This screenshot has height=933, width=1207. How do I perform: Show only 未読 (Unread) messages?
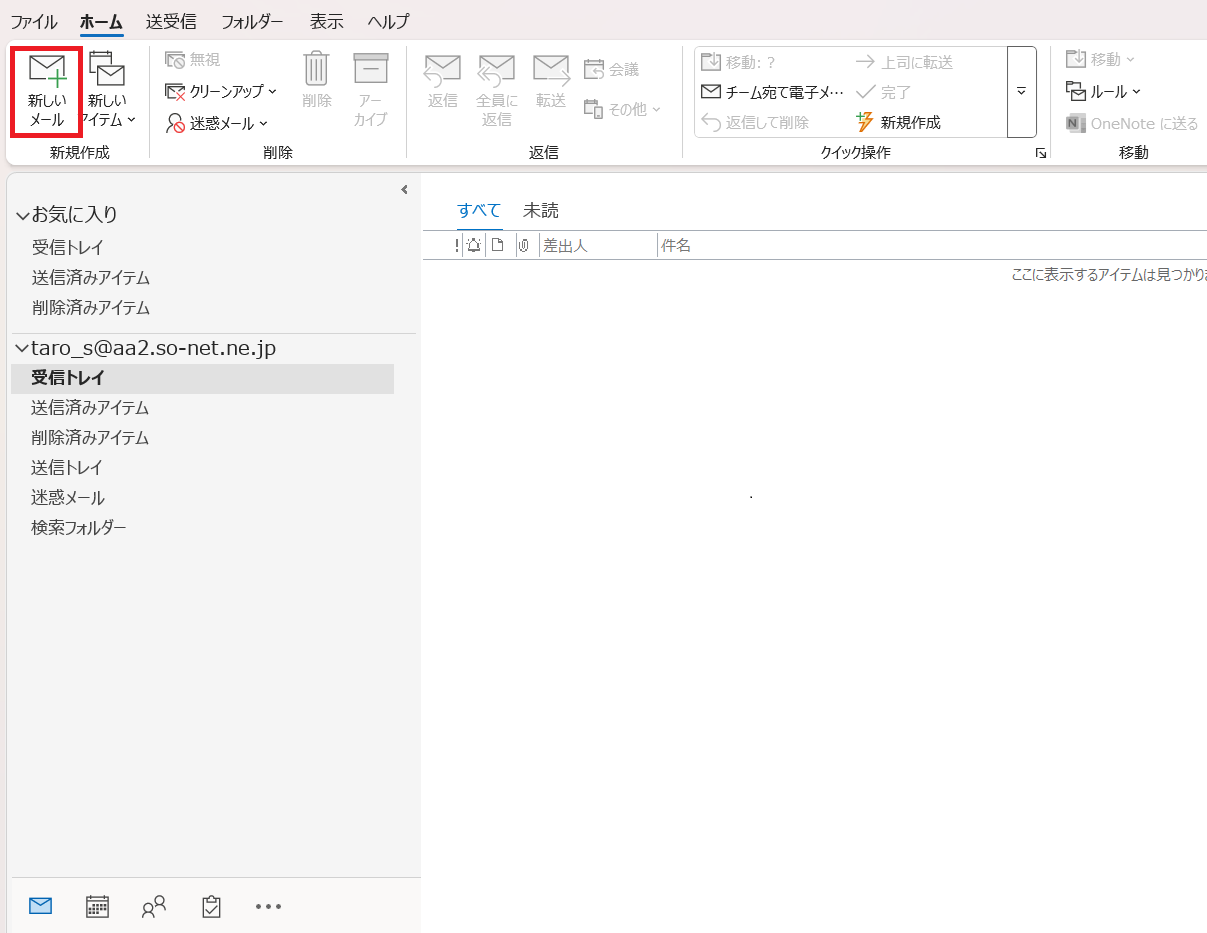(x=541, y=210)
